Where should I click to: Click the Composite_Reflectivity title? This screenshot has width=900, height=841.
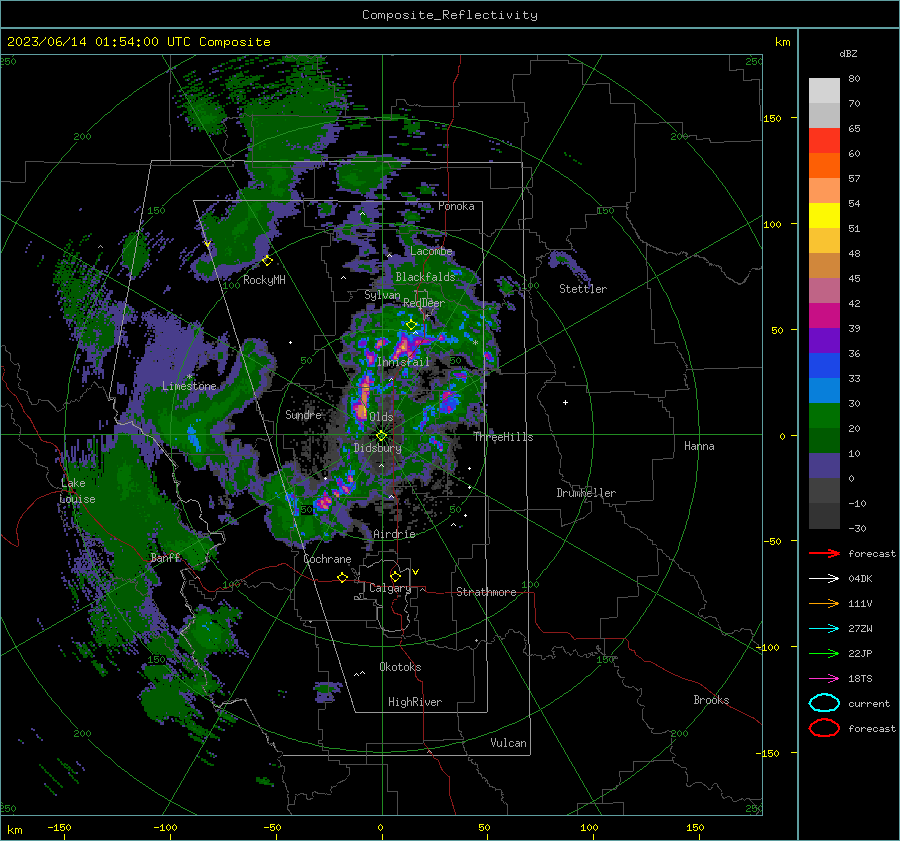point(449,15)
